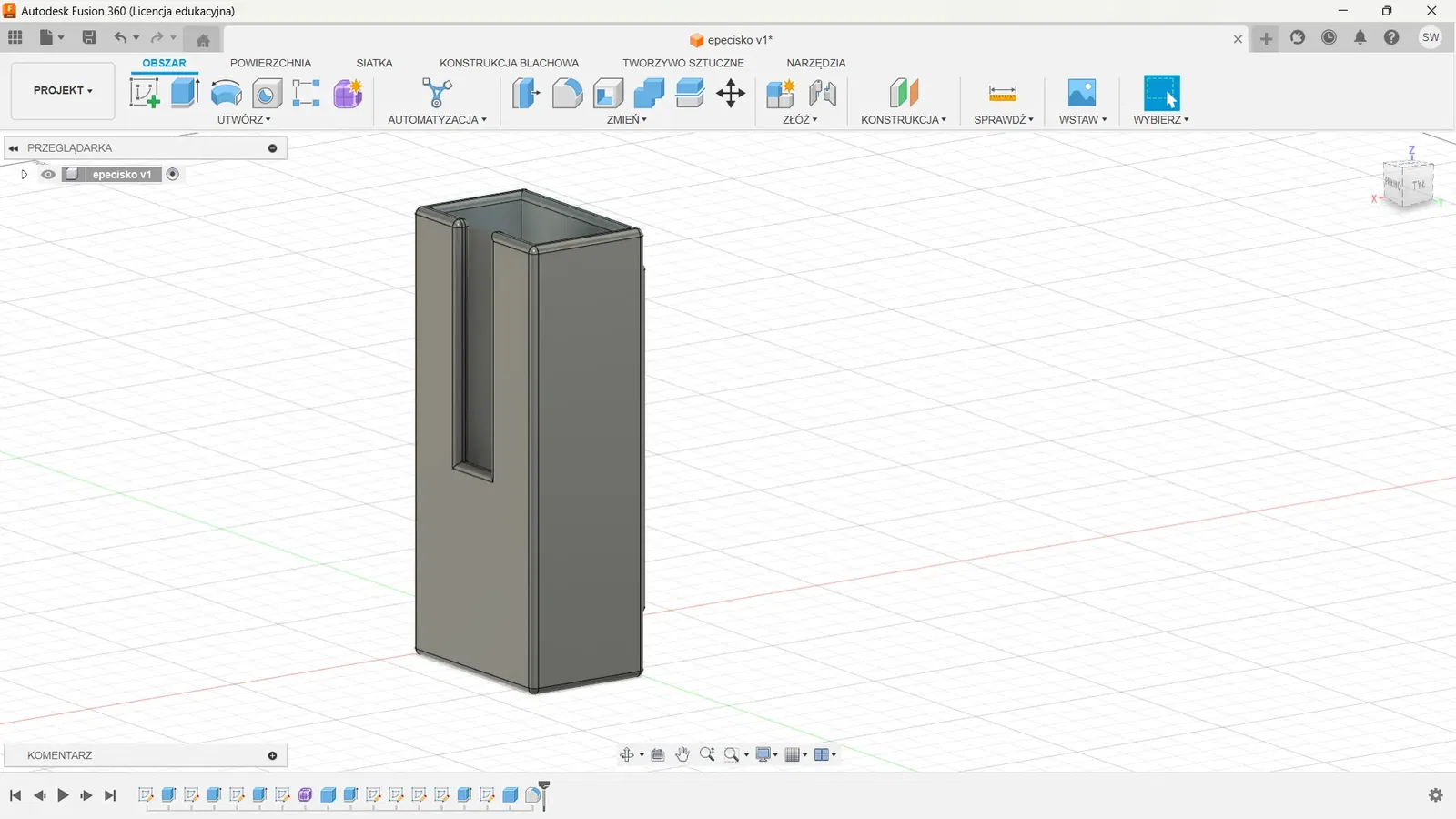Viewport: 1456px width, 819px height.
Task: Activate the Revolve tool
Action: click(226, 93)
